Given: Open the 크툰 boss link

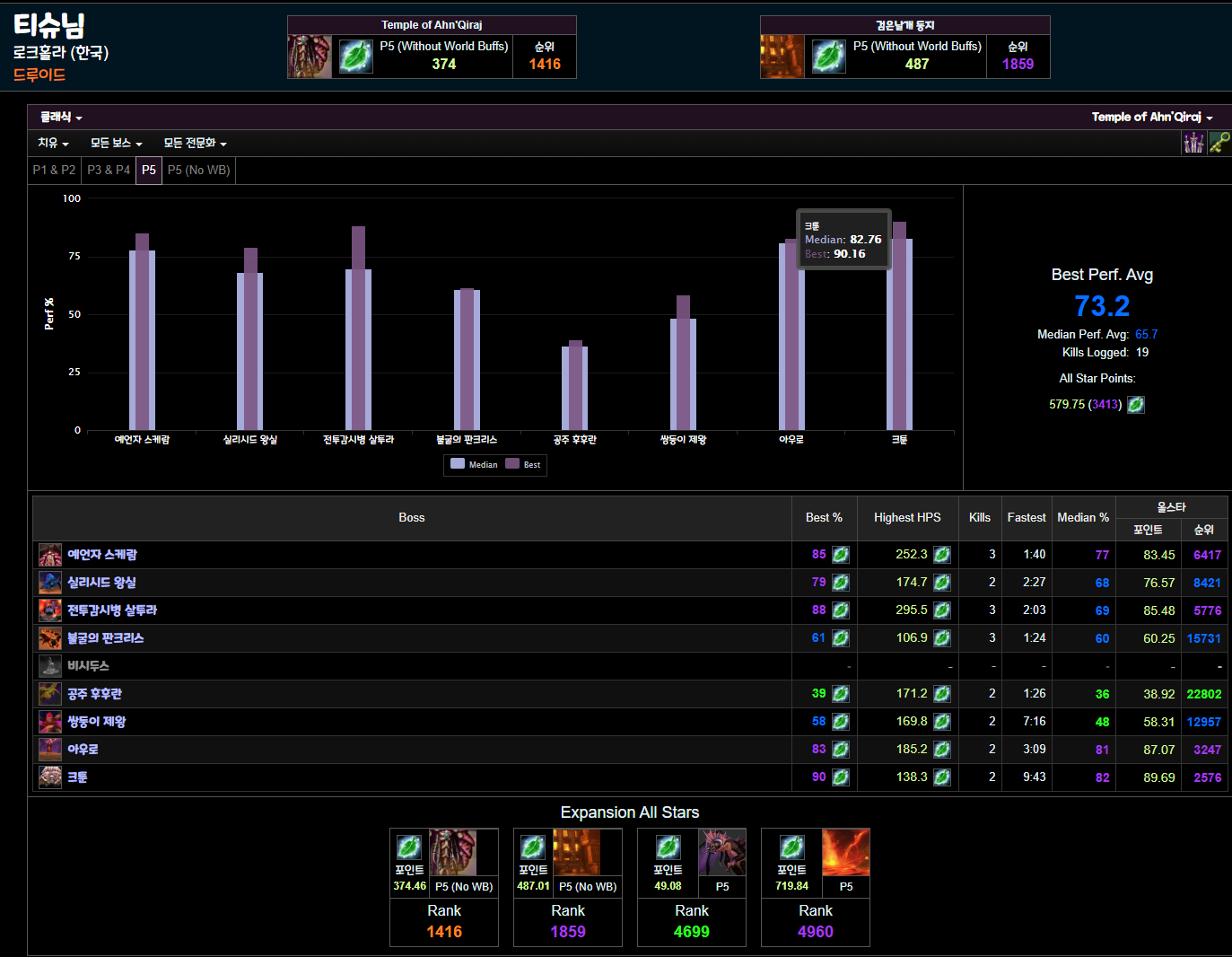Looking at the screenshot, I should tap(77, 777).
